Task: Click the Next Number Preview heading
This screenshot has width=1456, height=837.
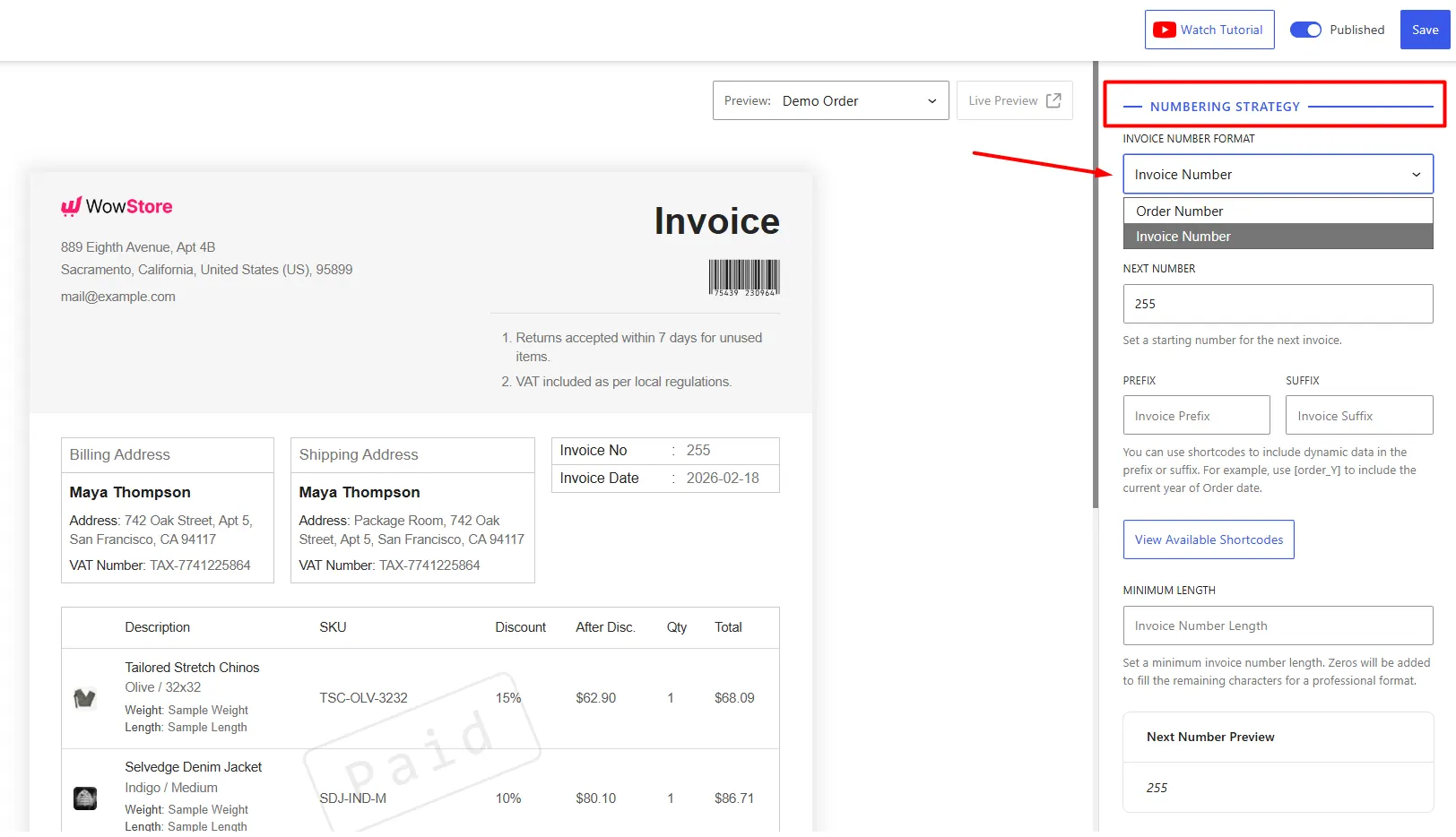Action: (1210, 737)
